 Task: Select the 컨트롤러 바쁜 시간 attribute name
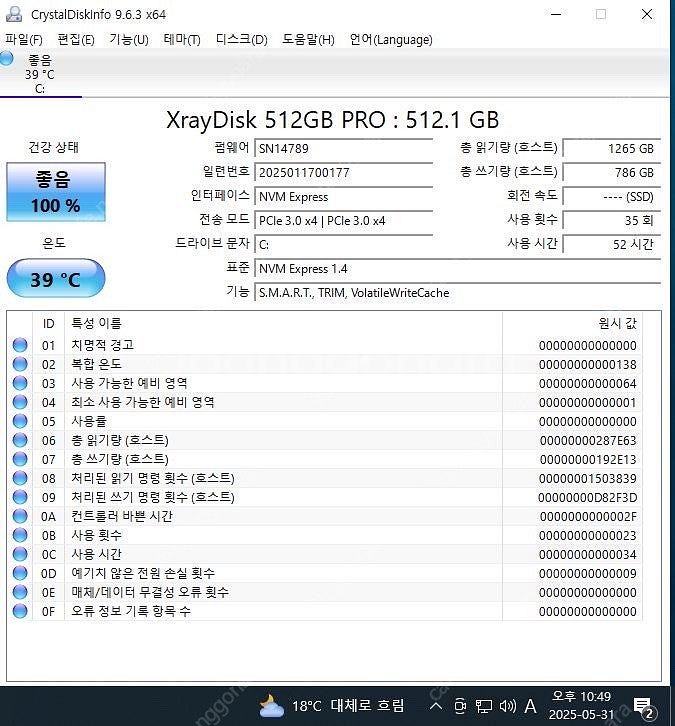122,516
